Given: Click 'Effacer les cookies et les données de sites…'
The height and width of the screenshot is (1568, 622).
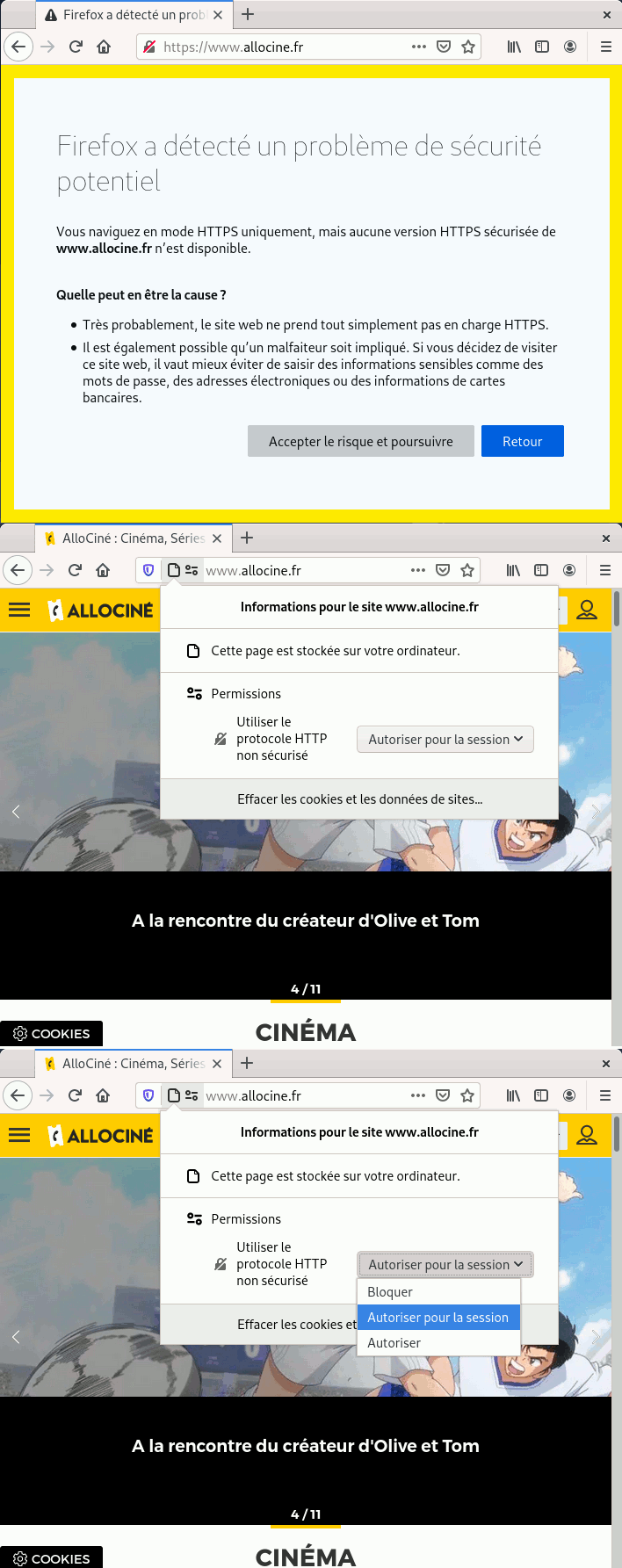Looking at the screenshot, I should click(360, 798).
